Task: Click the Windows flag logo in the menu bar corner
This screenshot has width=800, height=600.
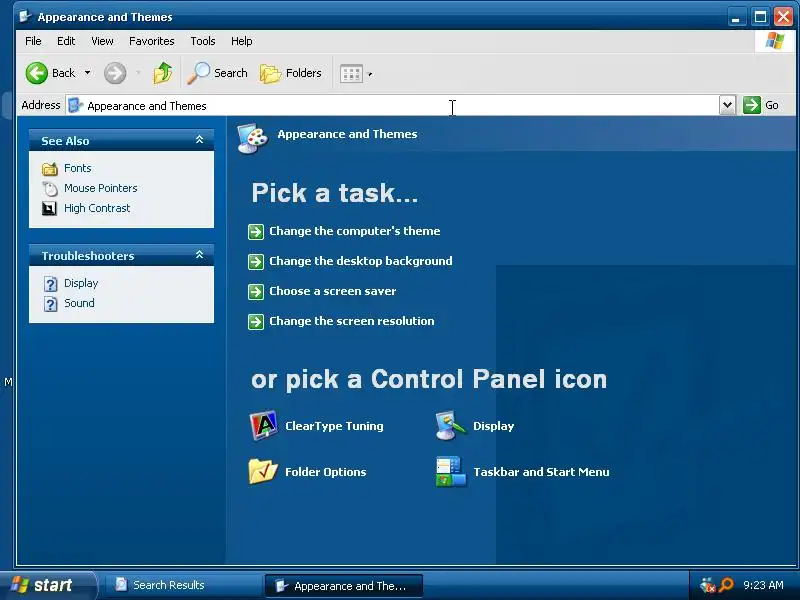Action: (774, 41)
